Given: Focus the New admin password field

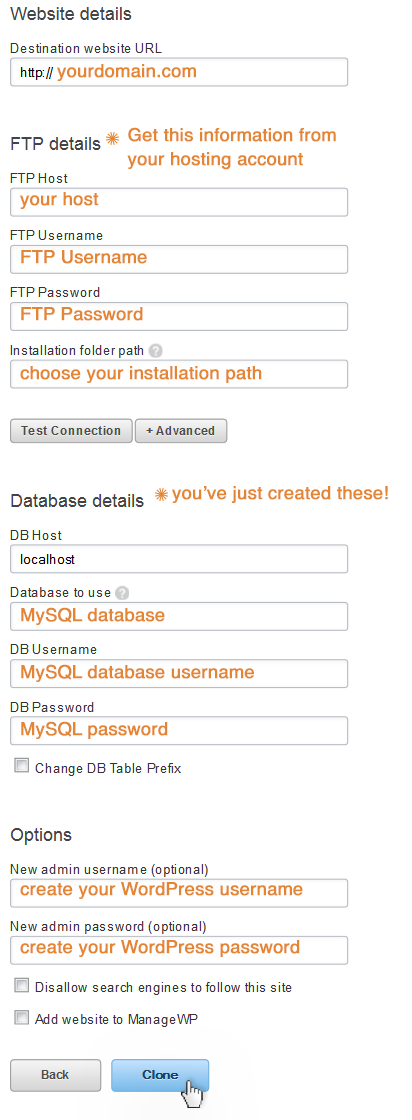Looking at the screenshot, I should [179, 951].
